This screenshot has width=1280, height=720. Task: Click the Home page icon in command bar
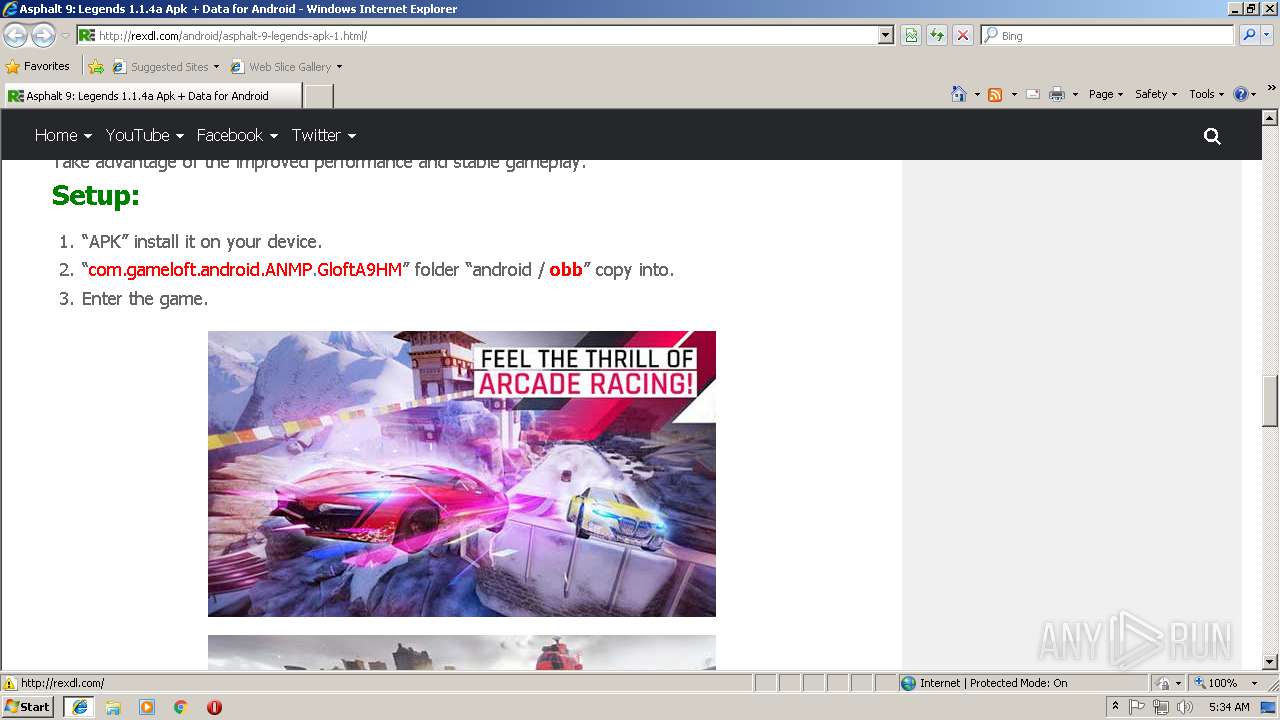959,94
